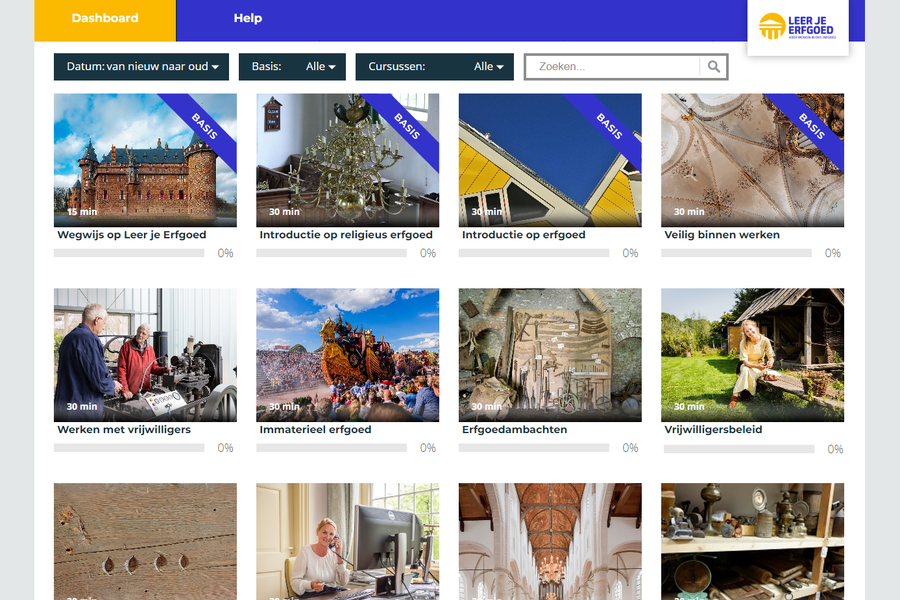The height and width of the screenshot is (600, 900).
Task: Open the antique shelves thumbnail
Action: (x=752, y=541)
